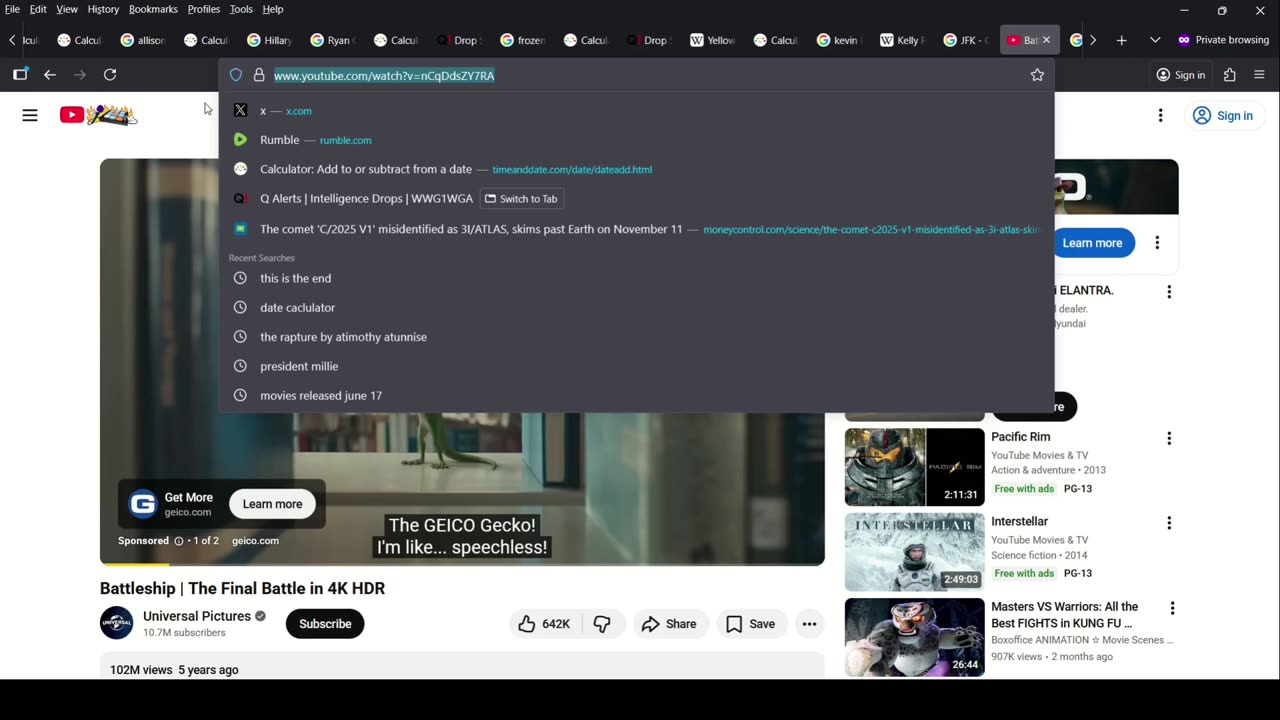Bookmark this page with the star
Viewport: 1280px width, 720px height.
(1037, 75)
